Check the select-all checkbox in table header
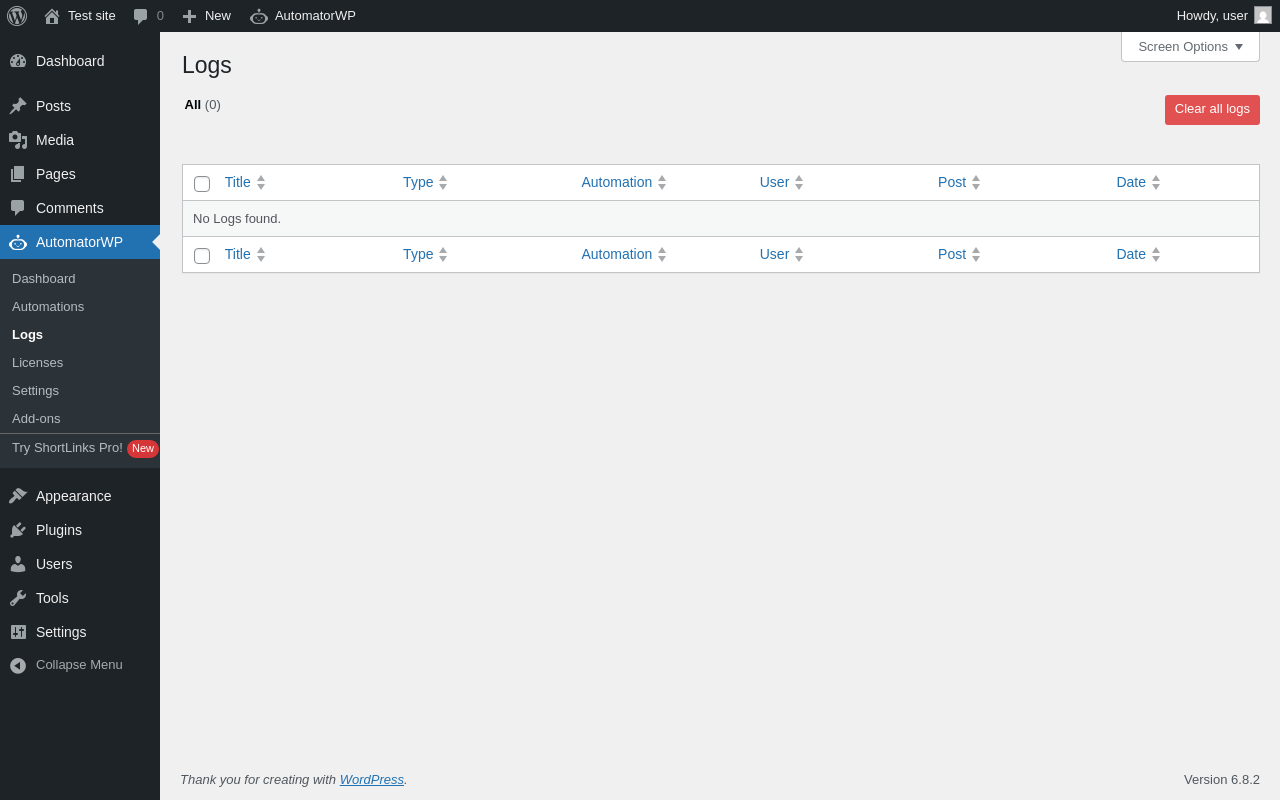The width and height of the screenshot is (1280, 800). point(202,184)
